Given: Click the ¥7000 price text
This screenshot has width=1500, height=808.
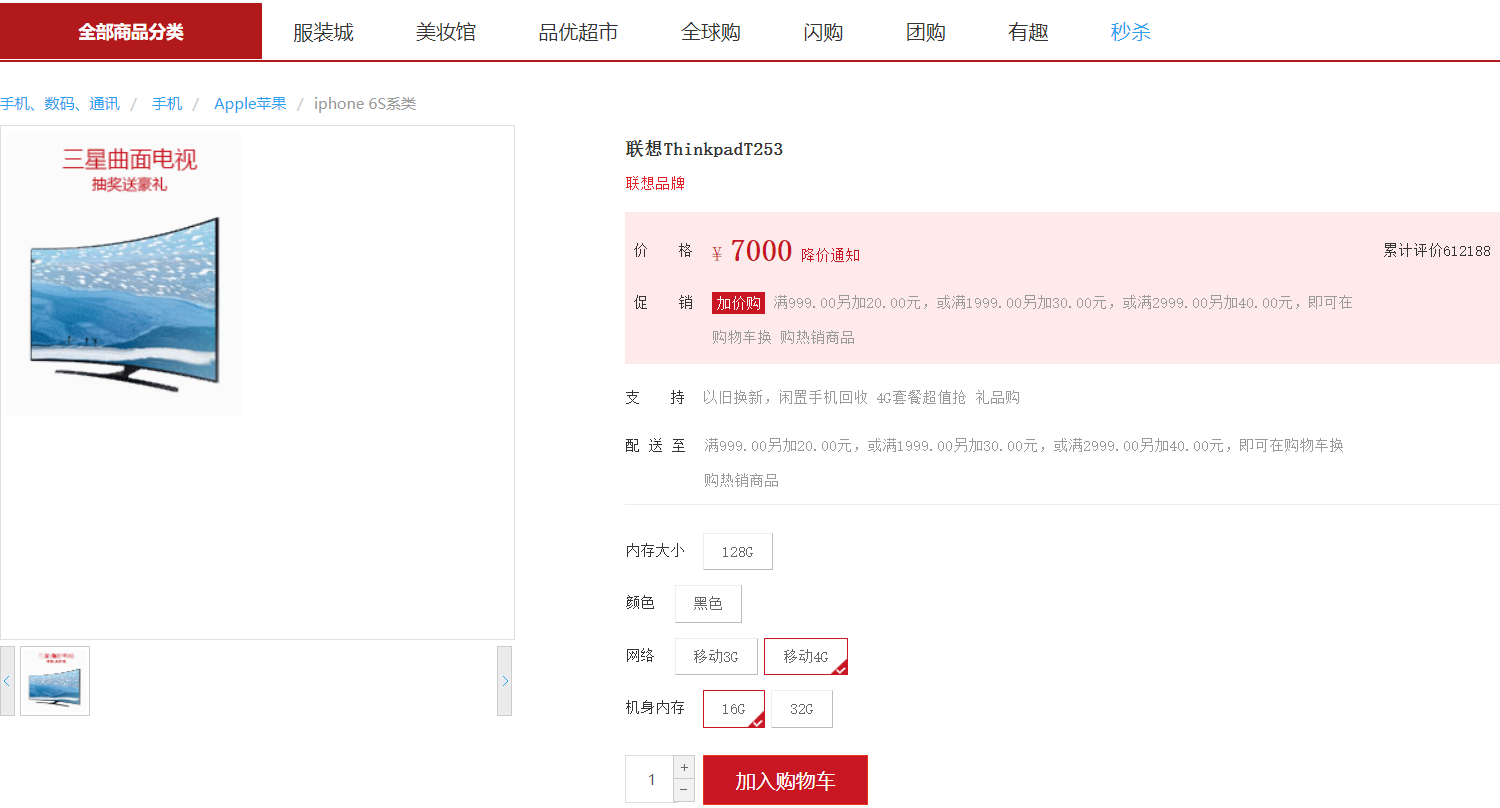Looking at the screenshot, I should pyautogui.click(x=752, y=251).
